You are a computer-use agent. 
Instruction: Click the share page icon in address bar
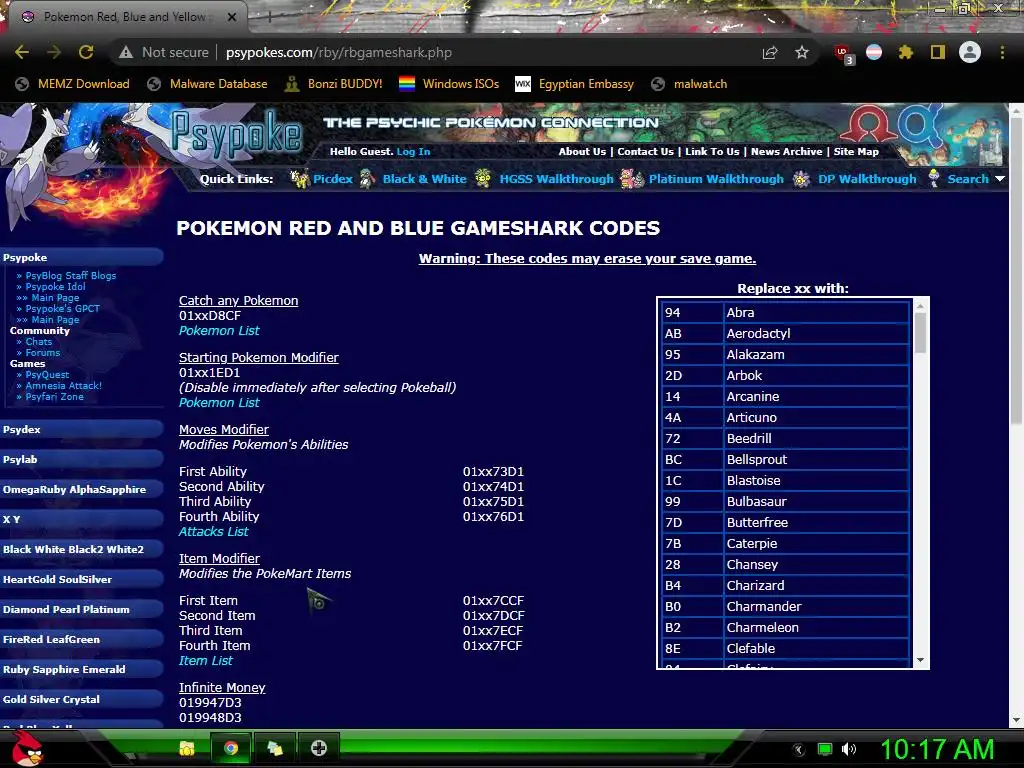tap(770, 52)
